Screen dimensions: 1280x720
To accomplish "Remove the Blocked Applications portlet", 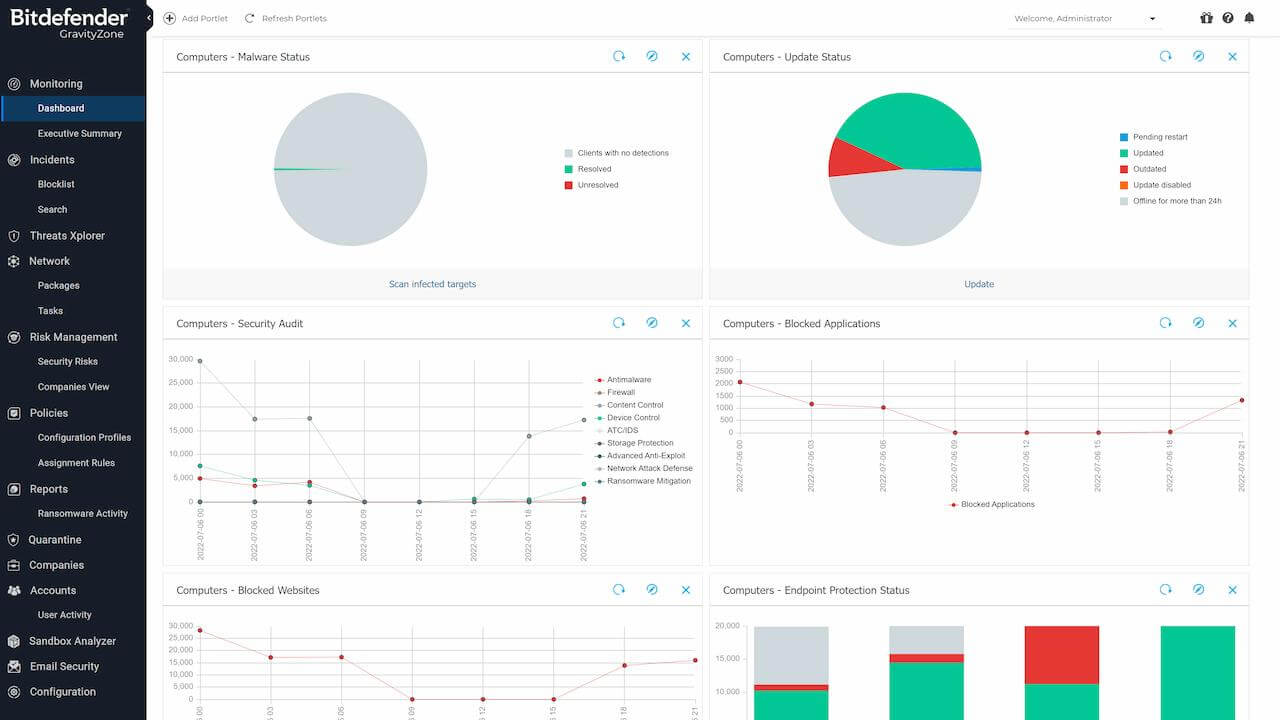I will (1233, 323).
